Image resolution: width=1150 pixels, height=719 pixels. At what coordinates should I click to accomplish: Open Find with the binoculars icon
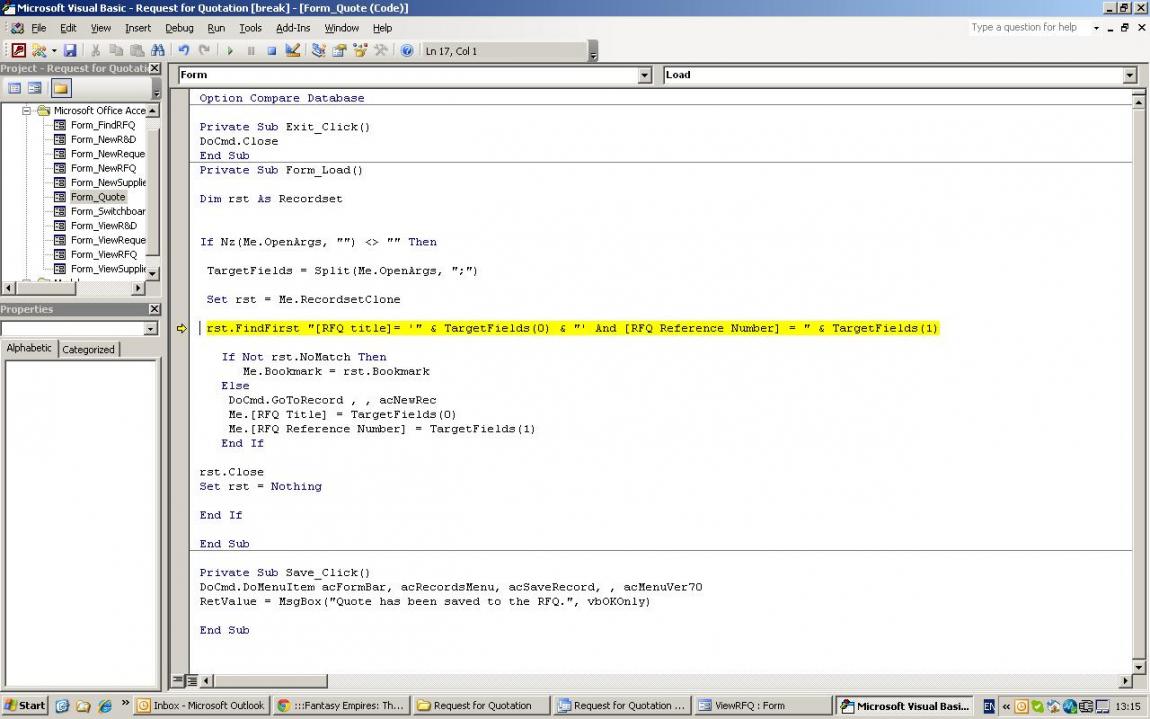click(158, 51)
